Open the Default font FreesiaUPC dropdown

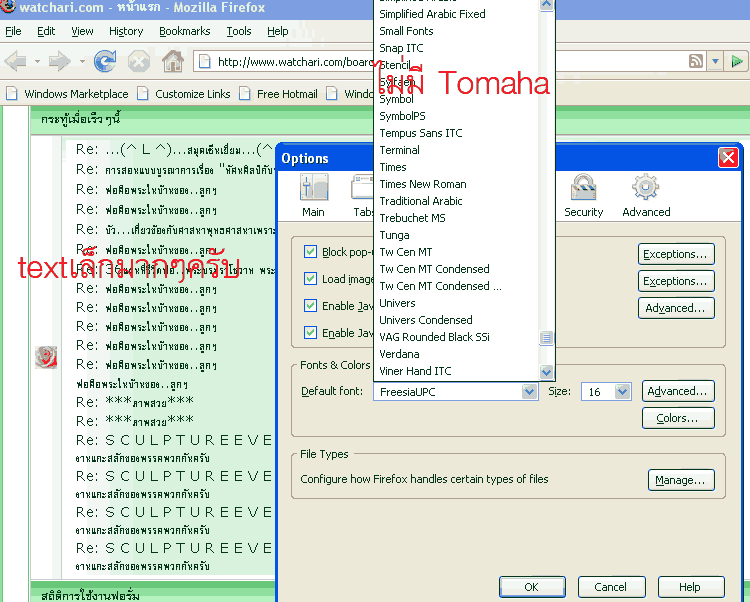click(456, 392)
